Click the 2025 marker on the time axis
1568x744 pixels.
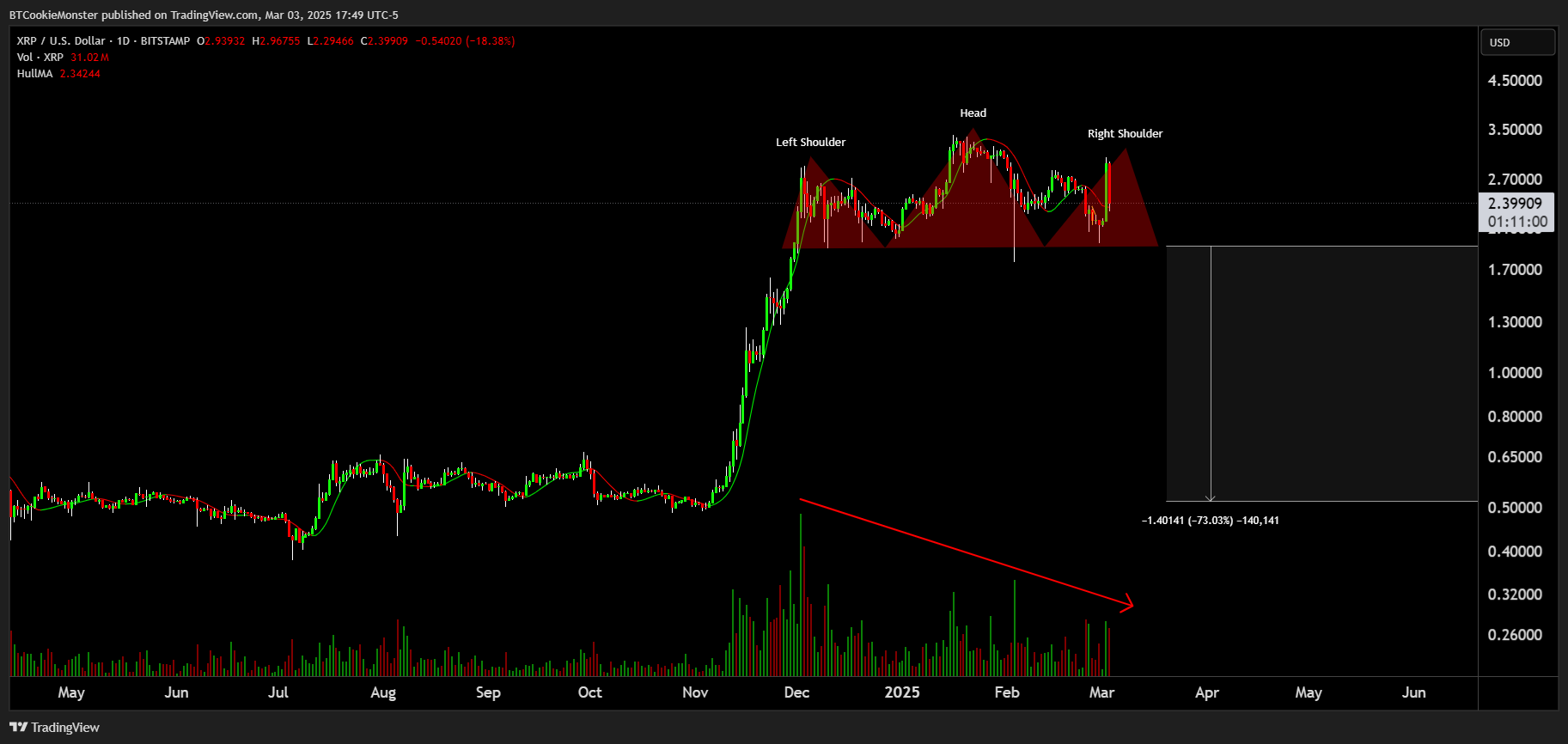click(902, 692)
